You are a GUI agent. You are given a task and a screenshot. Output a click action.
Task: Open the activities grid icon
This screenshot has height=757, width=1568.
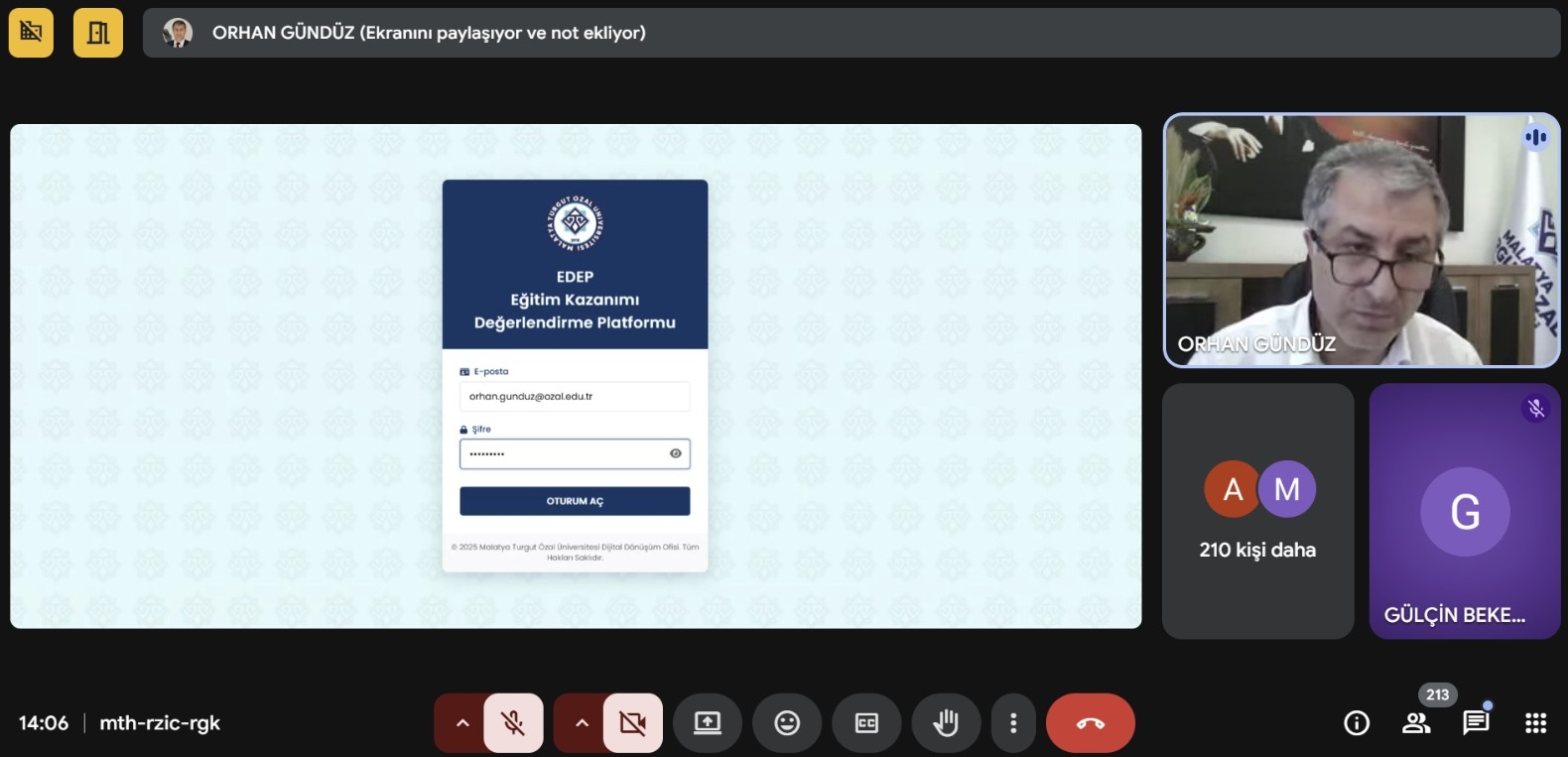[x=1535, y=723]
